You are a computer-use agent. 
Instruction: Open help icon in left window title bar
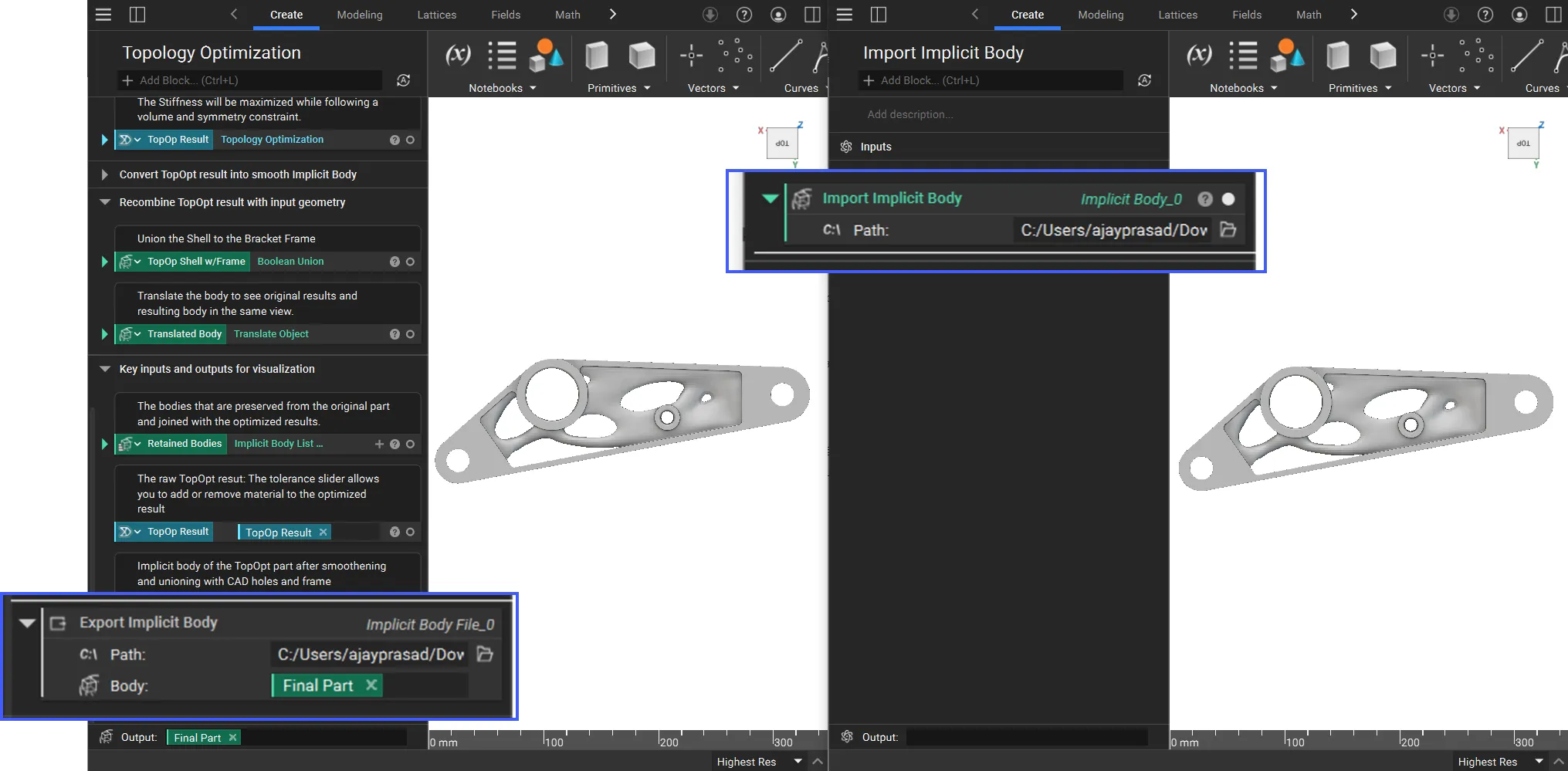coord(744,15)
